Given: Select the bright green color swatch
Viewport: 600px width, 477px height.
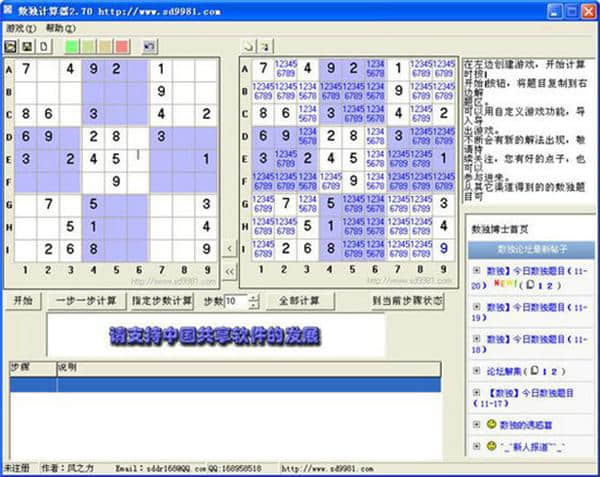Looking at the screenshot, I should 71,46.
